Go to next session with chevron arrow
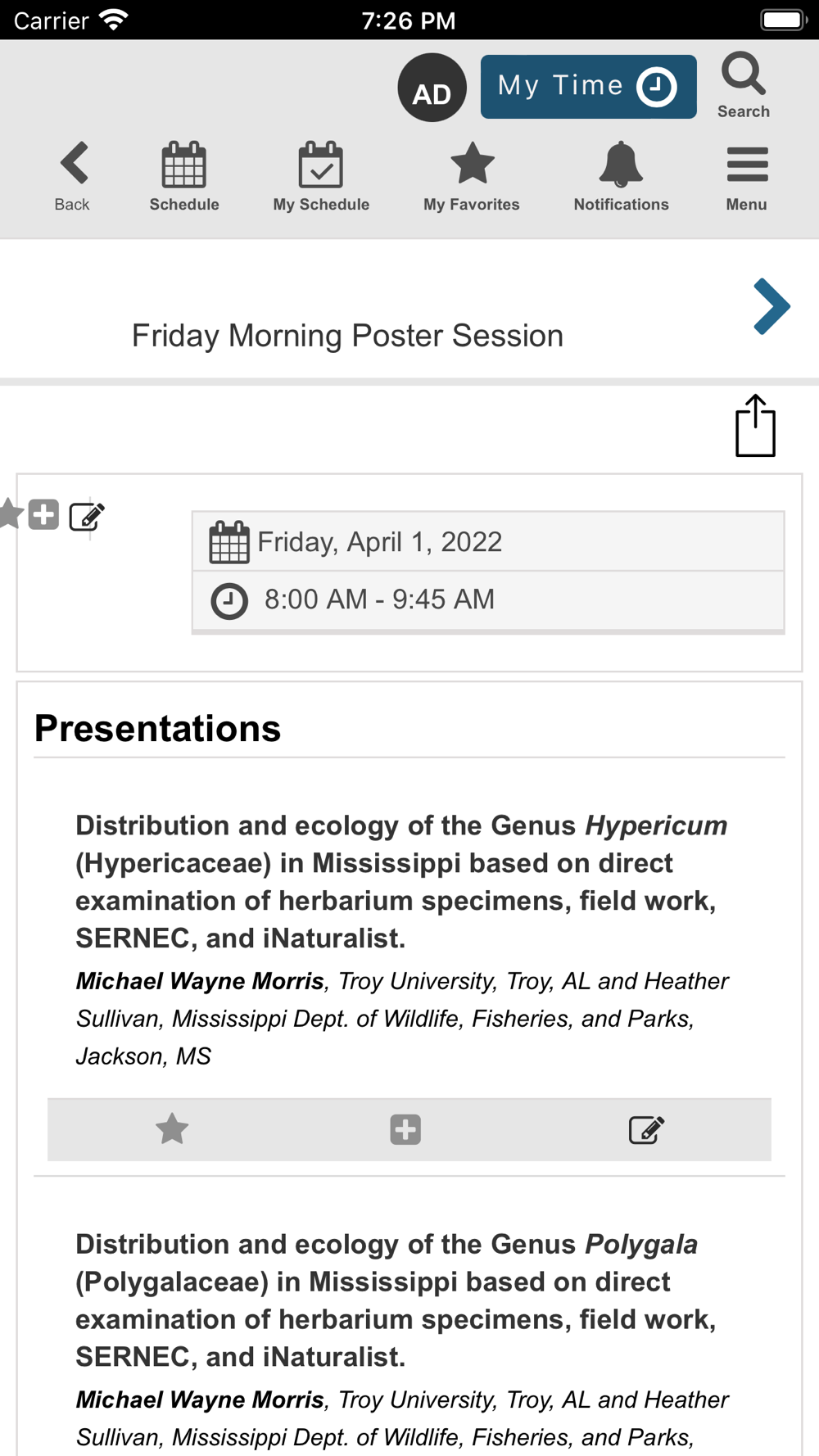Image resolution: width=819 pixels, height=1456 pixels. pyautogui.click(x=771, y=306)
